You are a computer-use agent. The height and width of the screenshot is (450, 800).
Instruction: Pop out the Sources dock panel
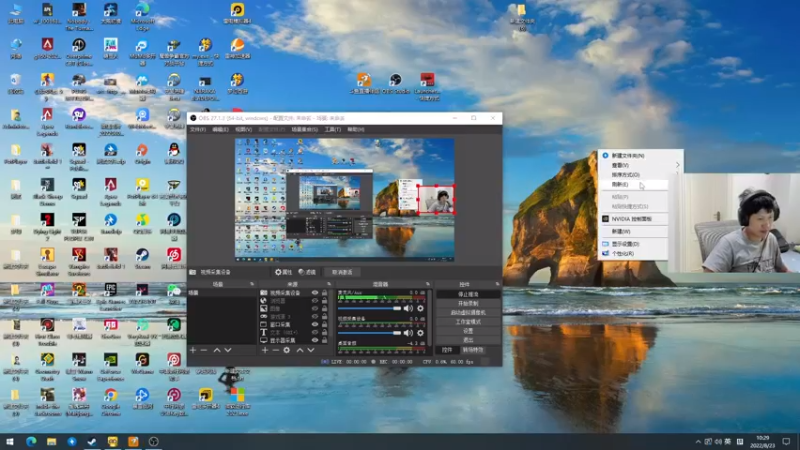click(329, 284)
